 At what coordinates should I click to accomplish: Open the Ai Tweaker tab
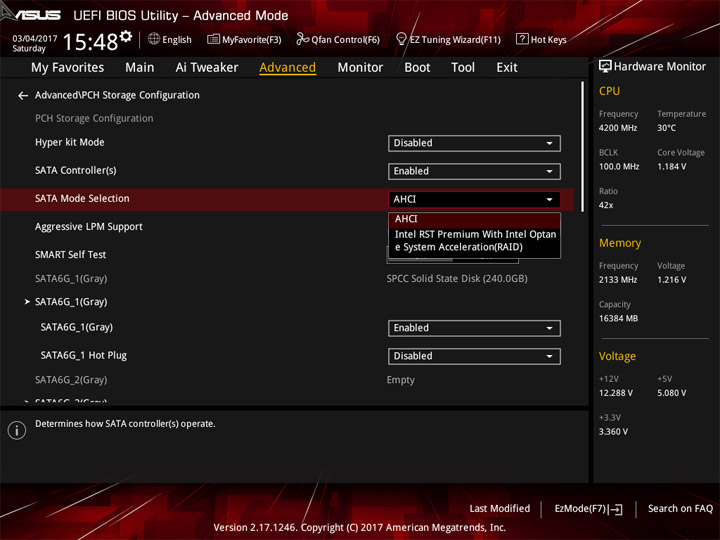[207, 68]
